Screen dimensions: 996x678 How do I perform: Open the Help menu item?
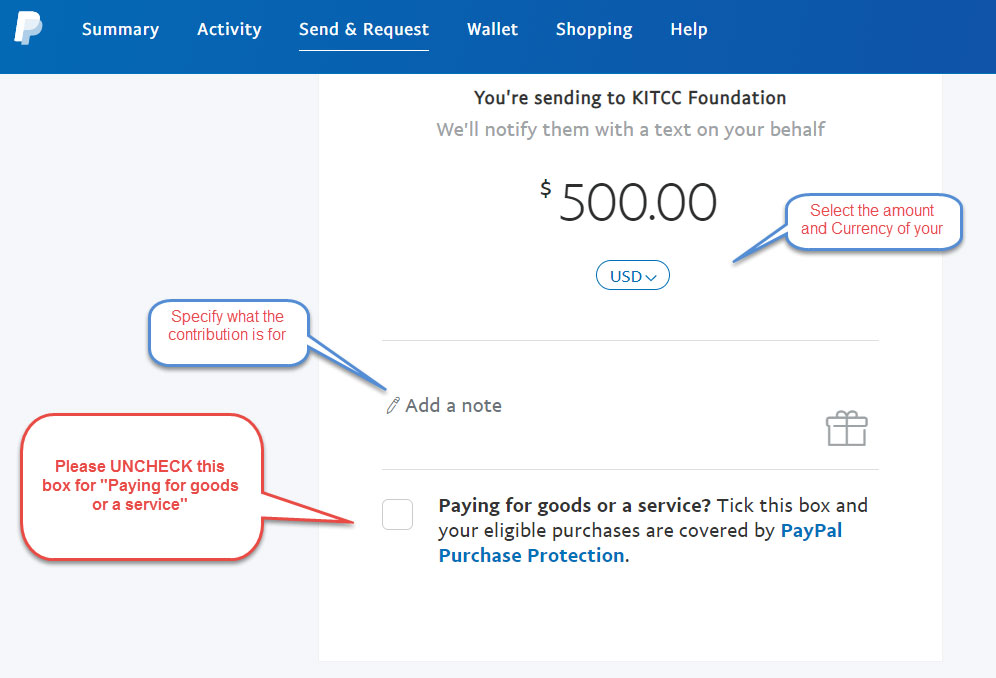pos(689,30)
